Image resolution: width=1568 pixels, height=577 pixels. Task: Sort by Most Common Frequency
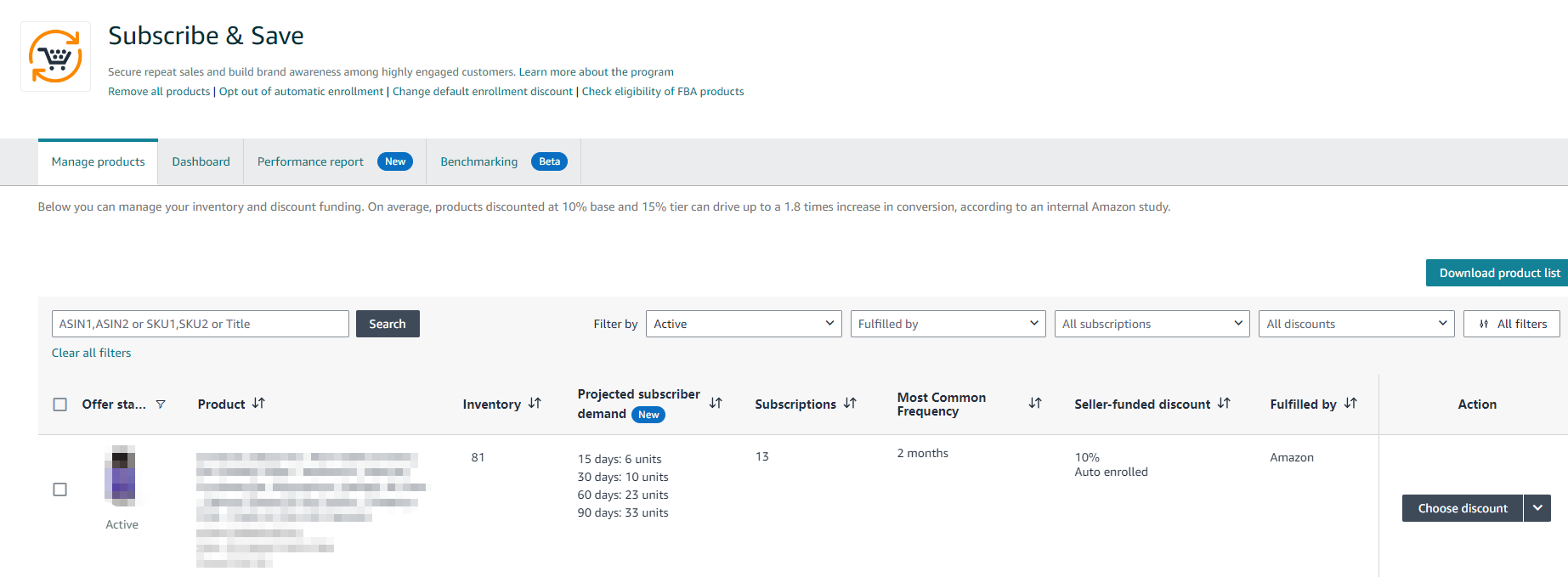[1034, 404]
